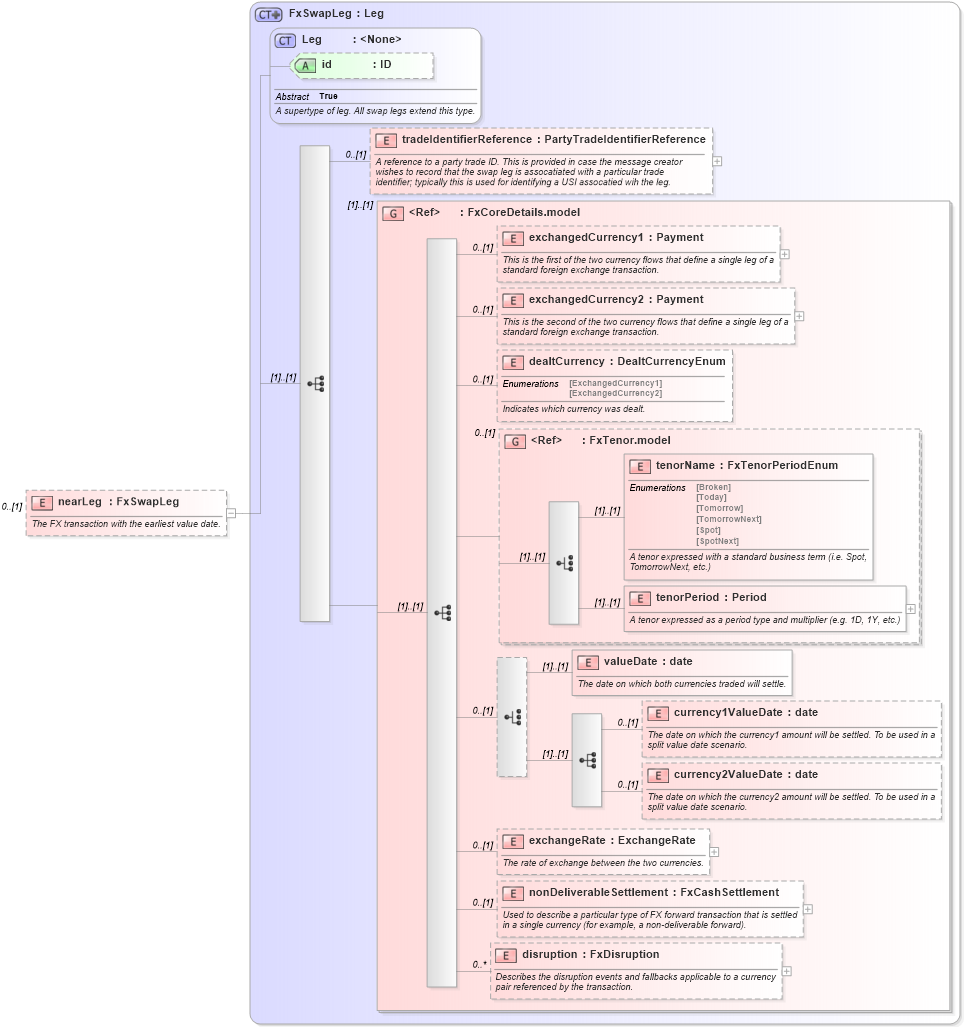Expand the exchangedCurrency1 Payment element
The width and height of the screenshot is (965, 1027).
(785, 254)
